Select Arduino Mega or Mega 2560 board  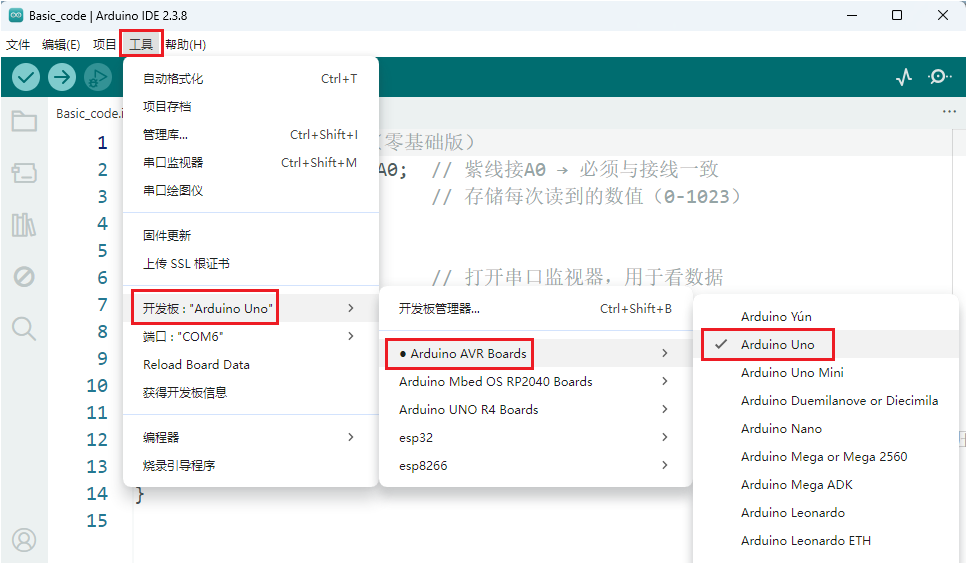click(x=826, y=457)
